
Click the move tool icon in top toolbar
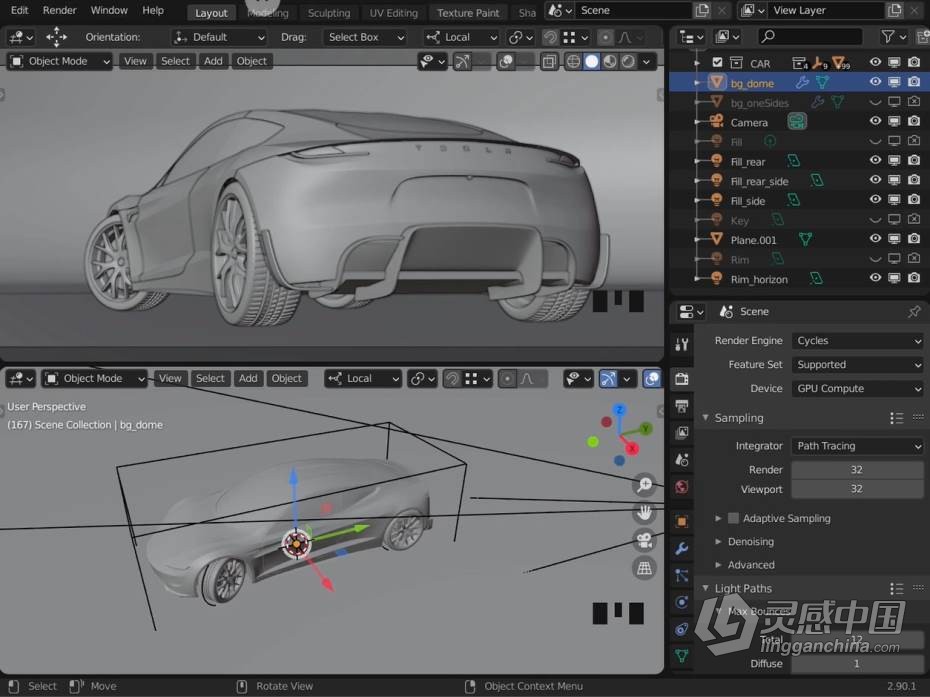coord(56,37)
